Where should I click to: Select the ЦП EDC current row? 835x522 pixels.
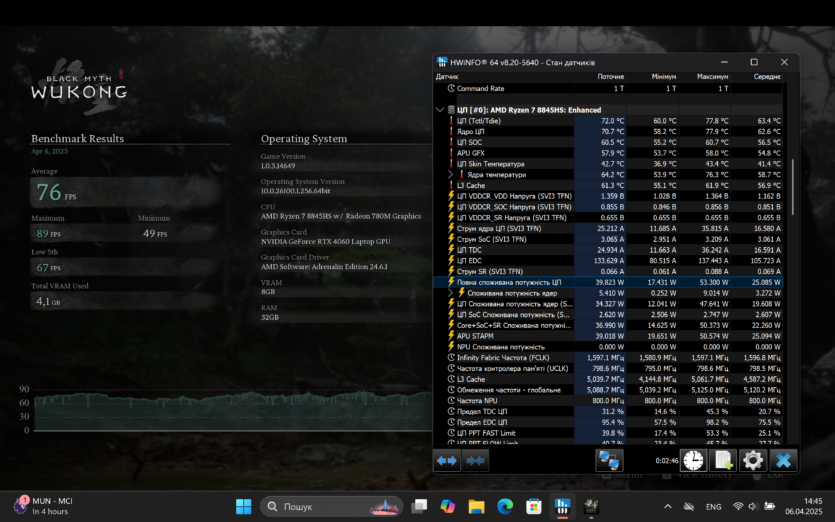coord(608,260)
